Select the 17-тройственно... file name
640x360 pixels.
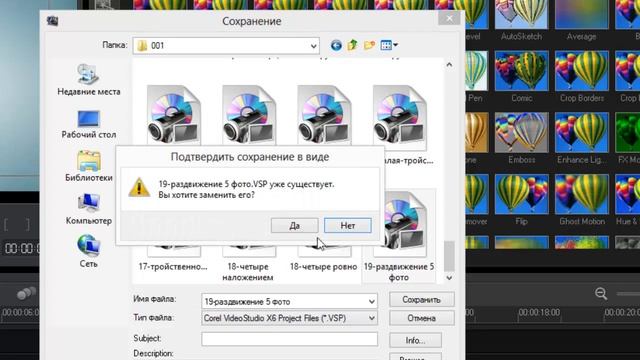173,267
